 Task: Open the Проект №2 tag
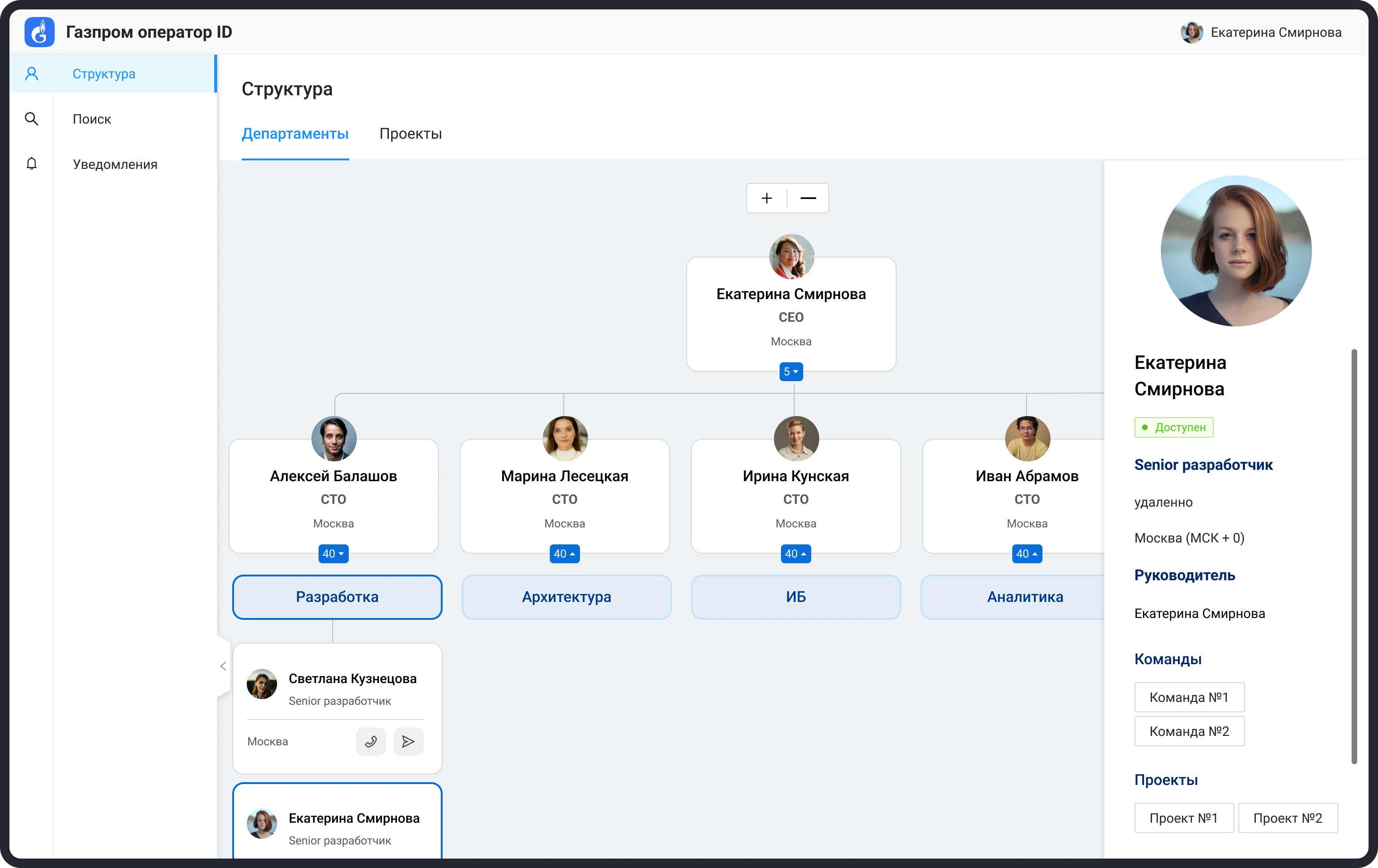point(1287,818)
